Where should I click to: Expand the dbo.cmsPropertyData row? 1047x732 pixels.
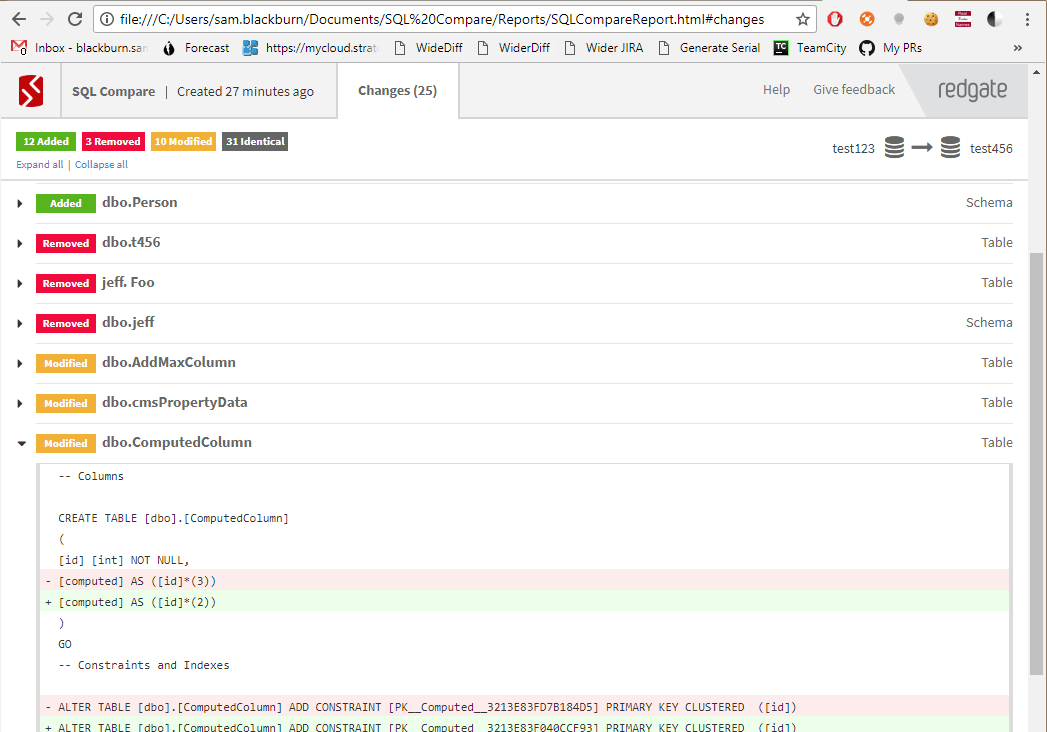point(20,404)
